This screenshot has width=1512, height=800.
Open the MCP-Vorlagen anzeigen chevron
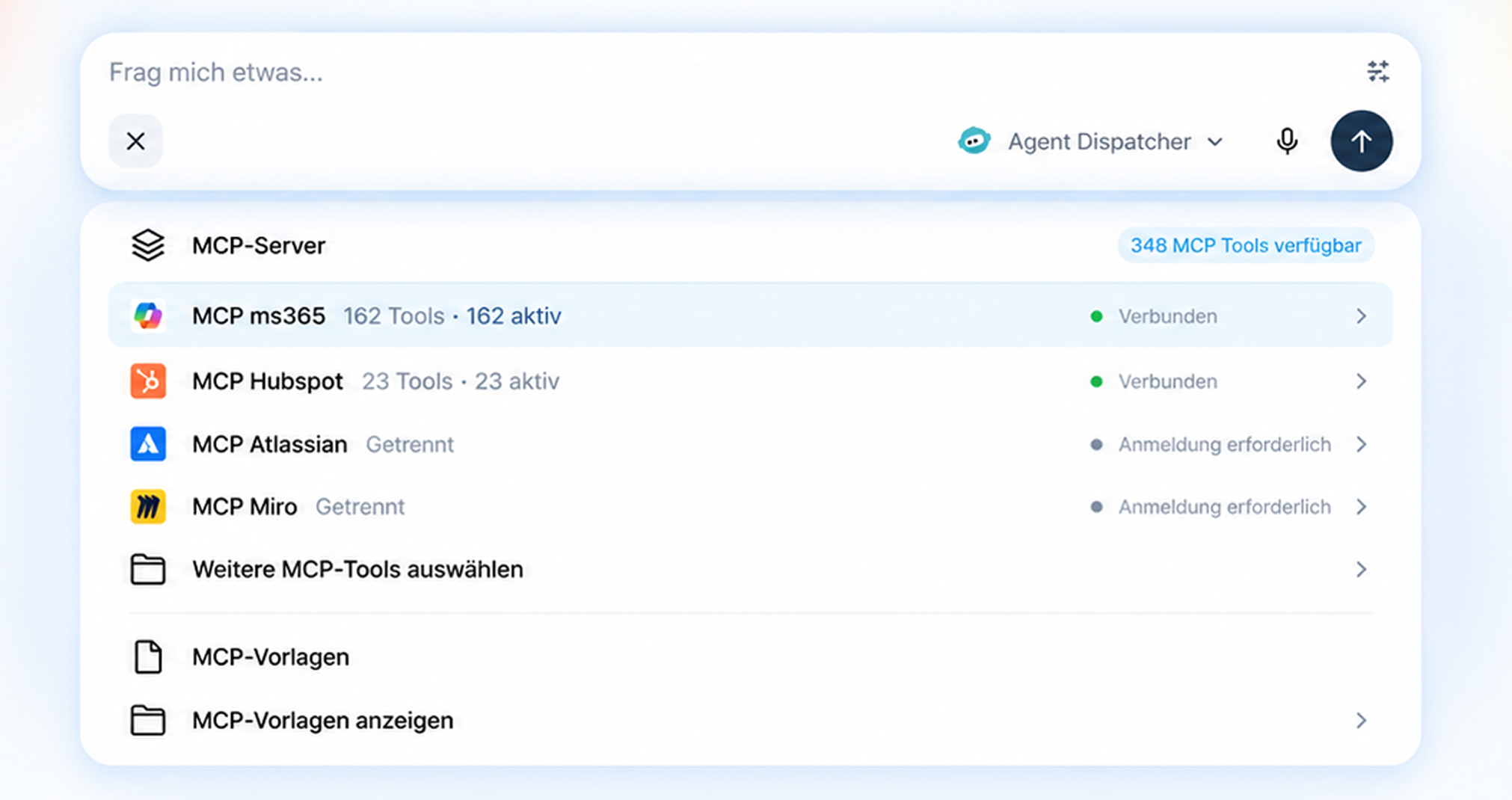pos(1361,721)
